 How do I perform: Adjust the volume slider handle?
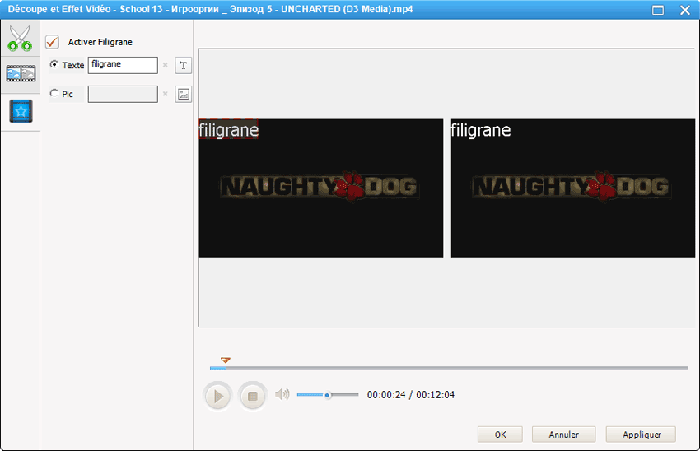pyautogui.click(x=327, y=395)
